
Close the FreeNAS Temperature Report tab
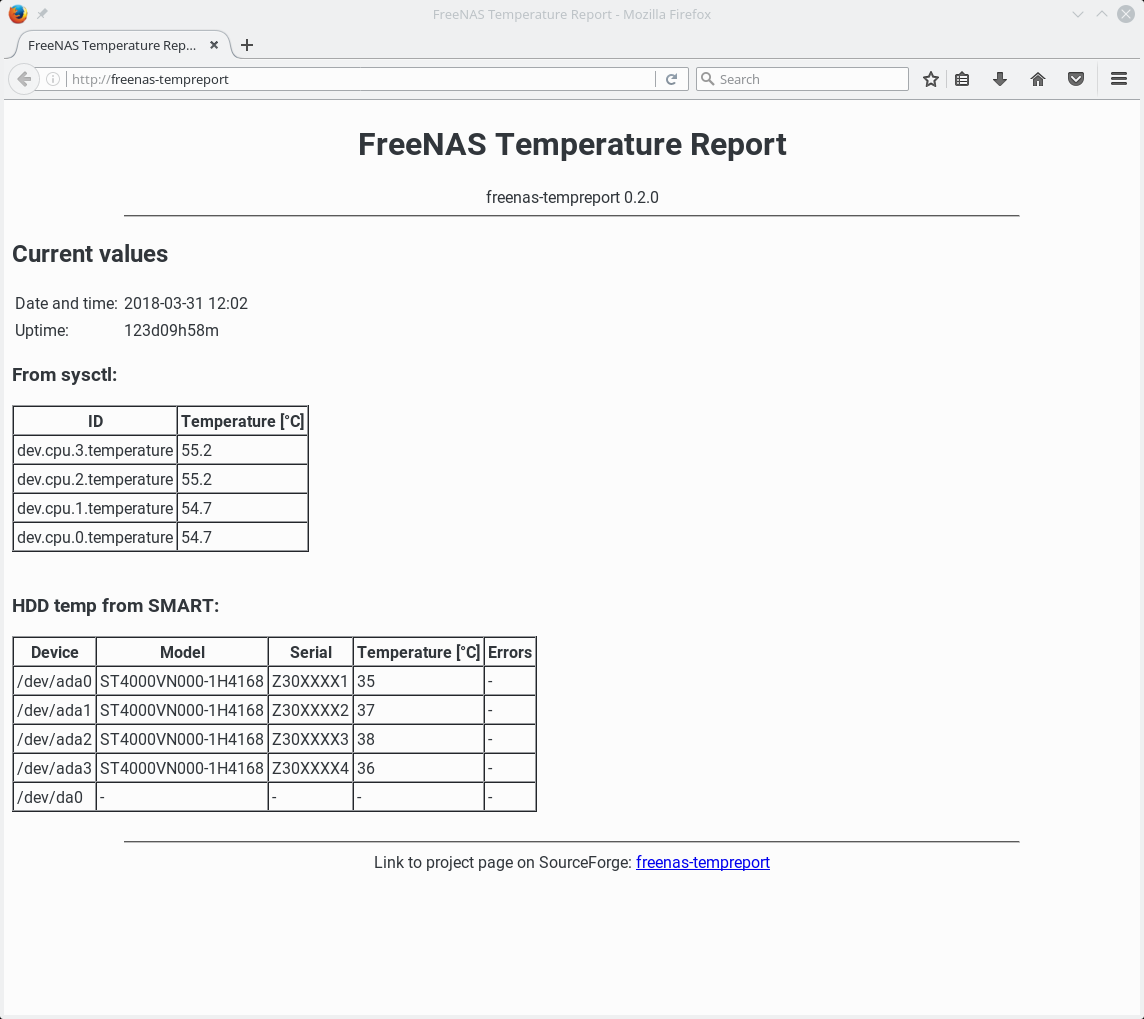pos(213,45)
